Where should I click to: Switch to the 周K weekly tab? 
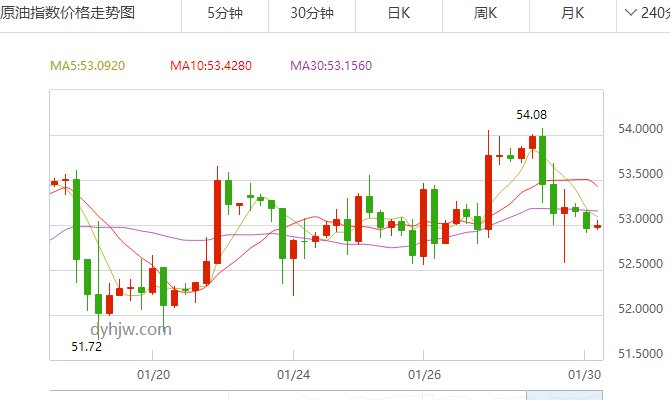click(x=486, y=13)
